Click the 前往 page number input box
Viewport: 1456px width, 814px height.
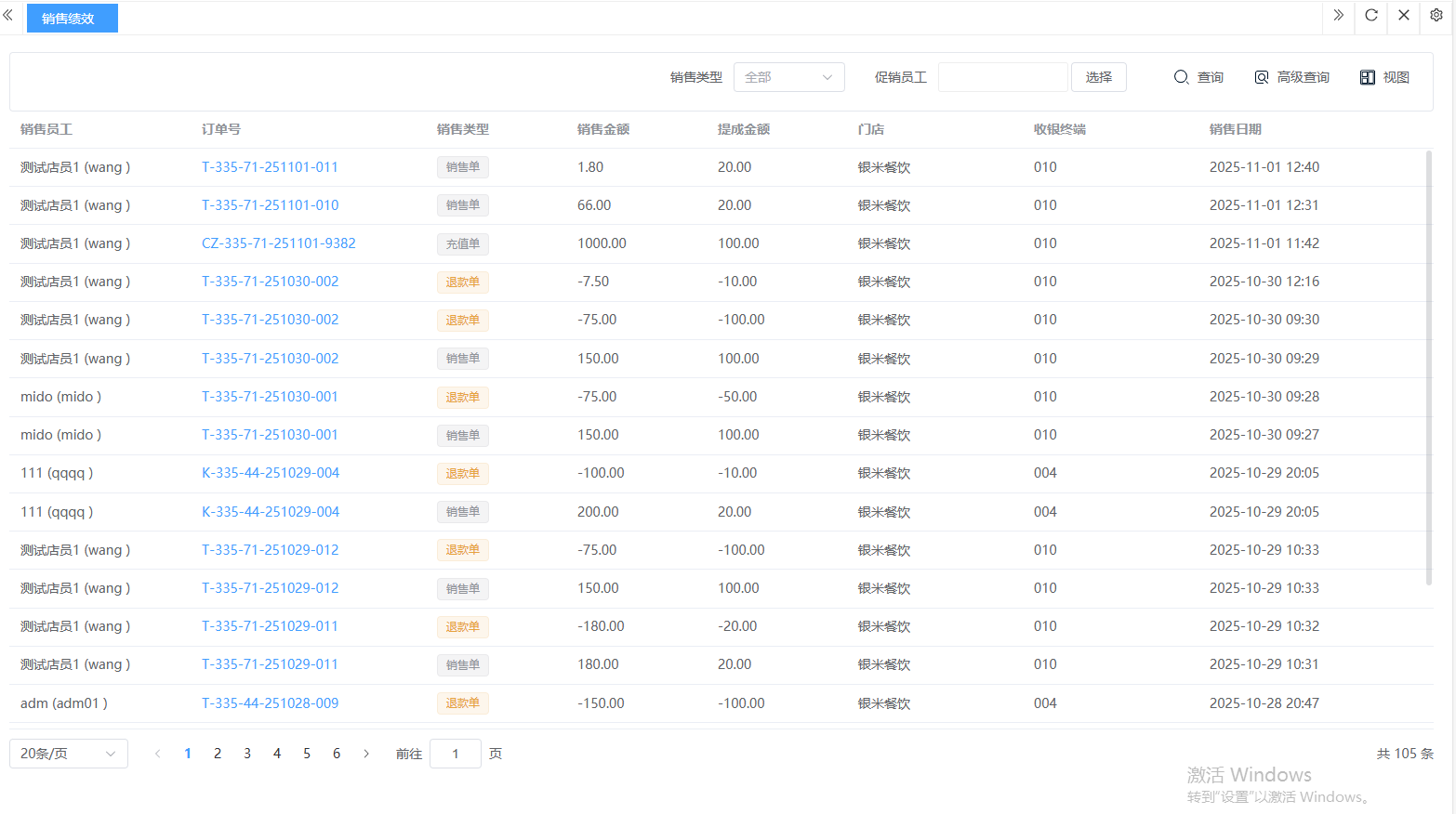coord(455,754)
